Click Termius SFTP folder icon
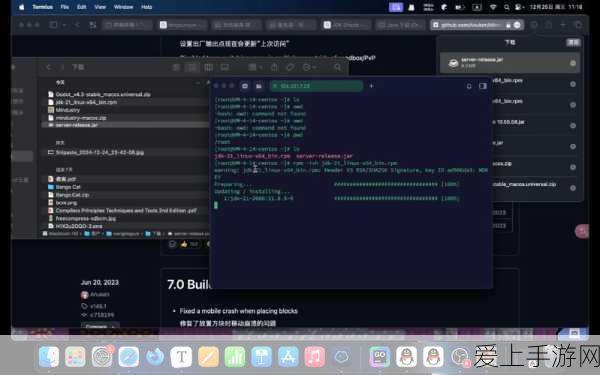Screen dimensions: 600x375 [259, 86]
